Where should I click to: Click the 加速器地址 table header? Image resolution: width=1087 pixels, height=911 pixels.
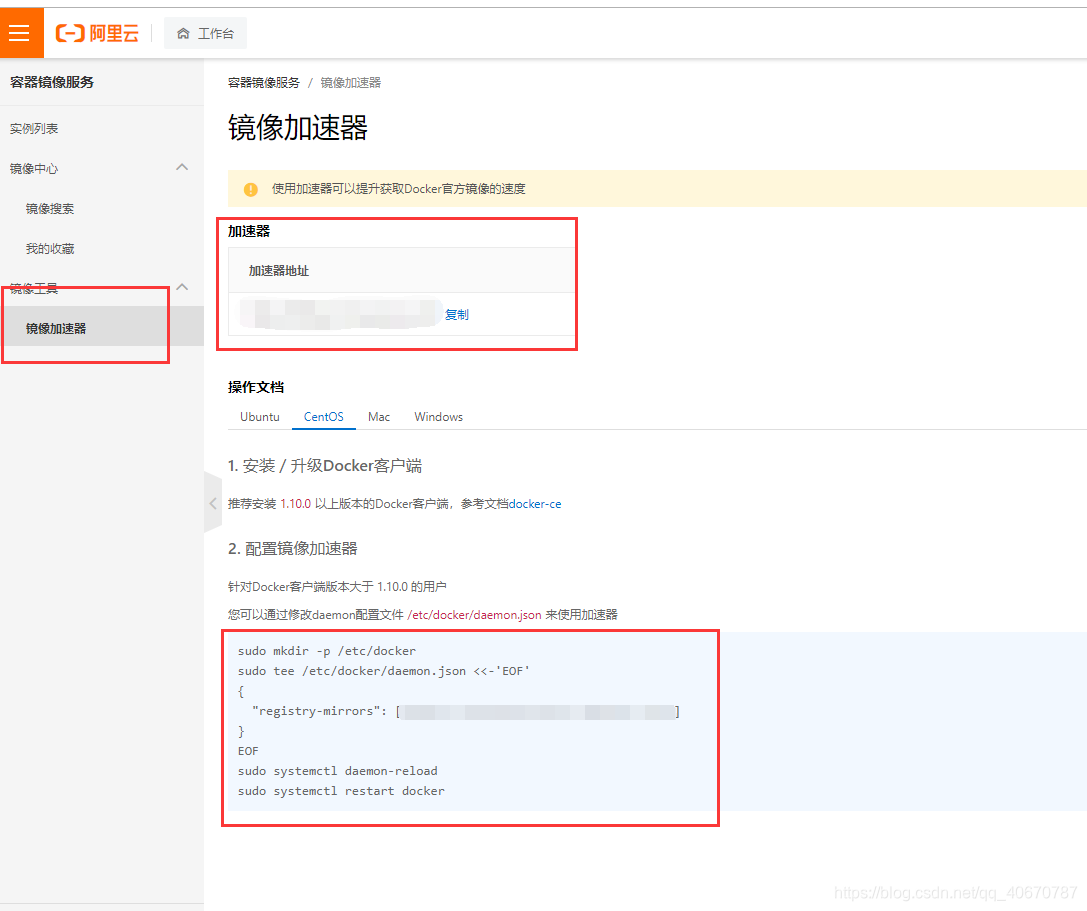pos(279,270)
